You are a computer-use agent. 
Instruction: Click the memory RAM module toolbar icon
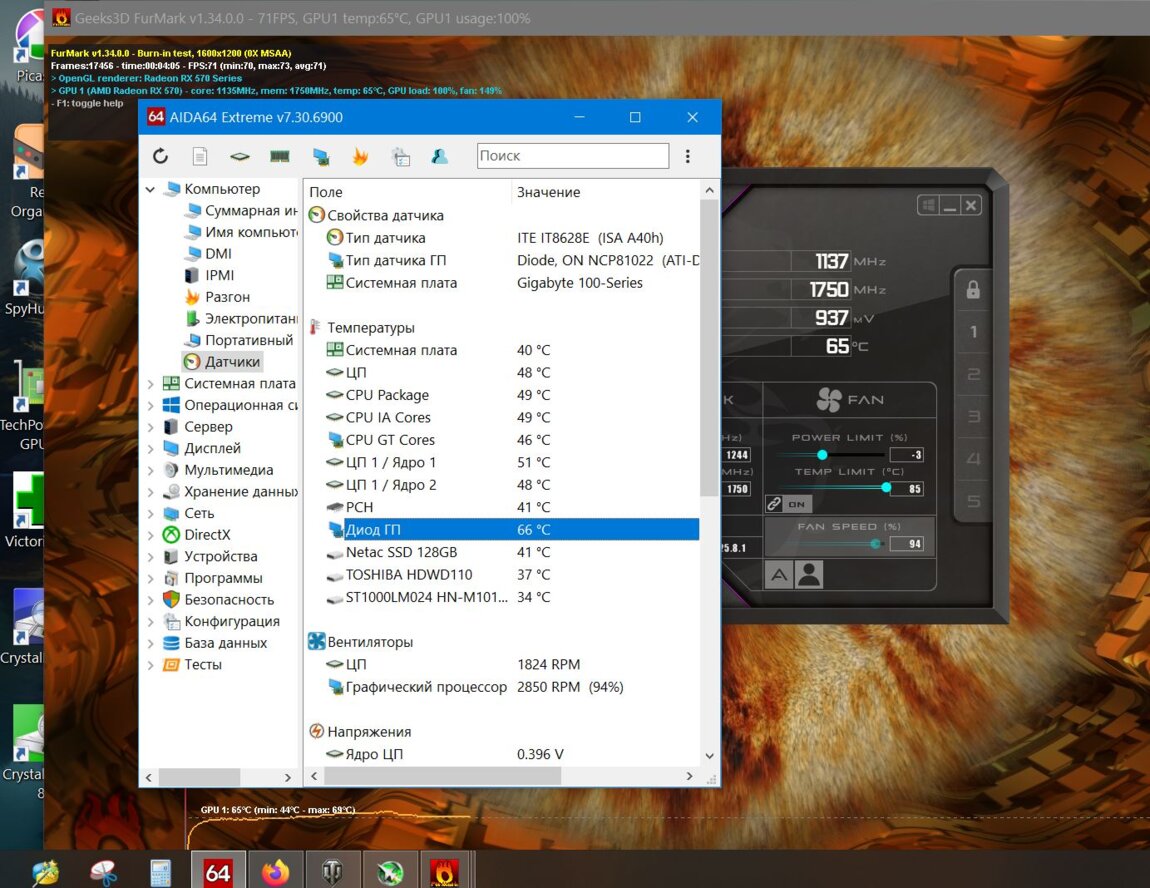click(x=279, y=156)
